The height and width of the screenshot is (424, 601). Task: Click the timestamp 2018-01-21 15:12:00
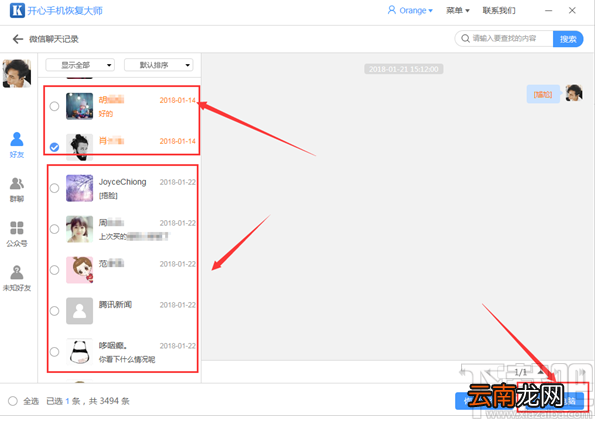click(x=404, y=69)
